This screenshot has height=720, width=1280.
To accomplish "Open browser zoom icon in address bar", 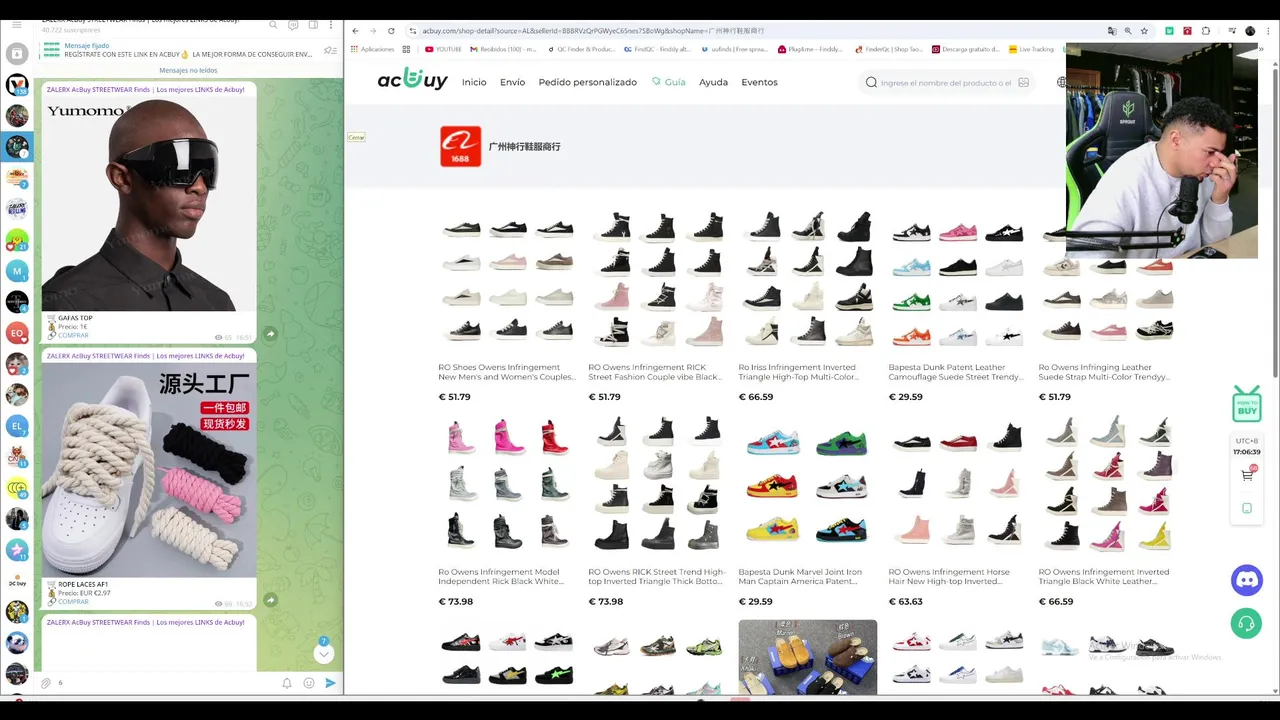I will (1128, 31).
